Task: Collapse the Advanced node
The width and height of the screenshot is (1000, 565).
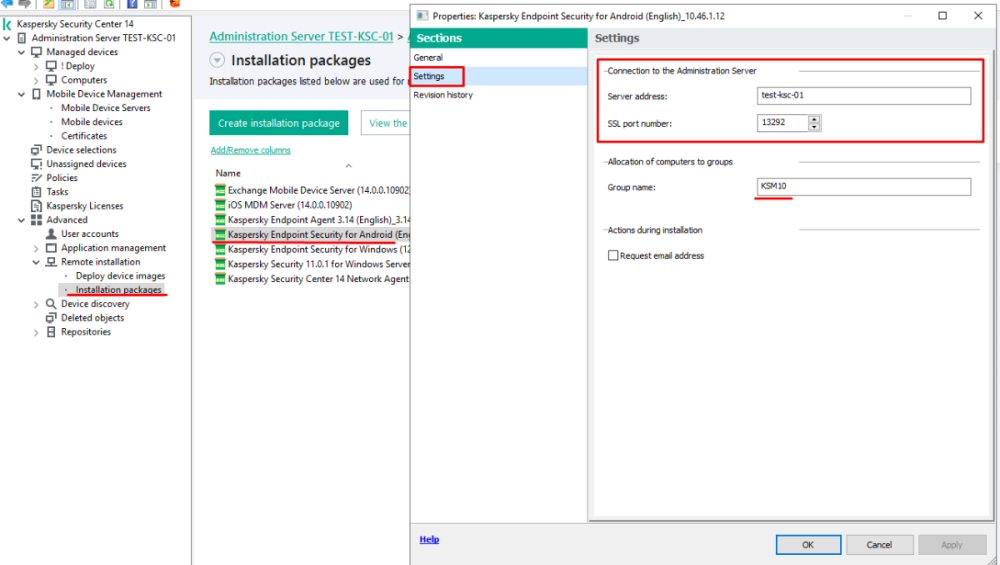Action: coord(22,221)
